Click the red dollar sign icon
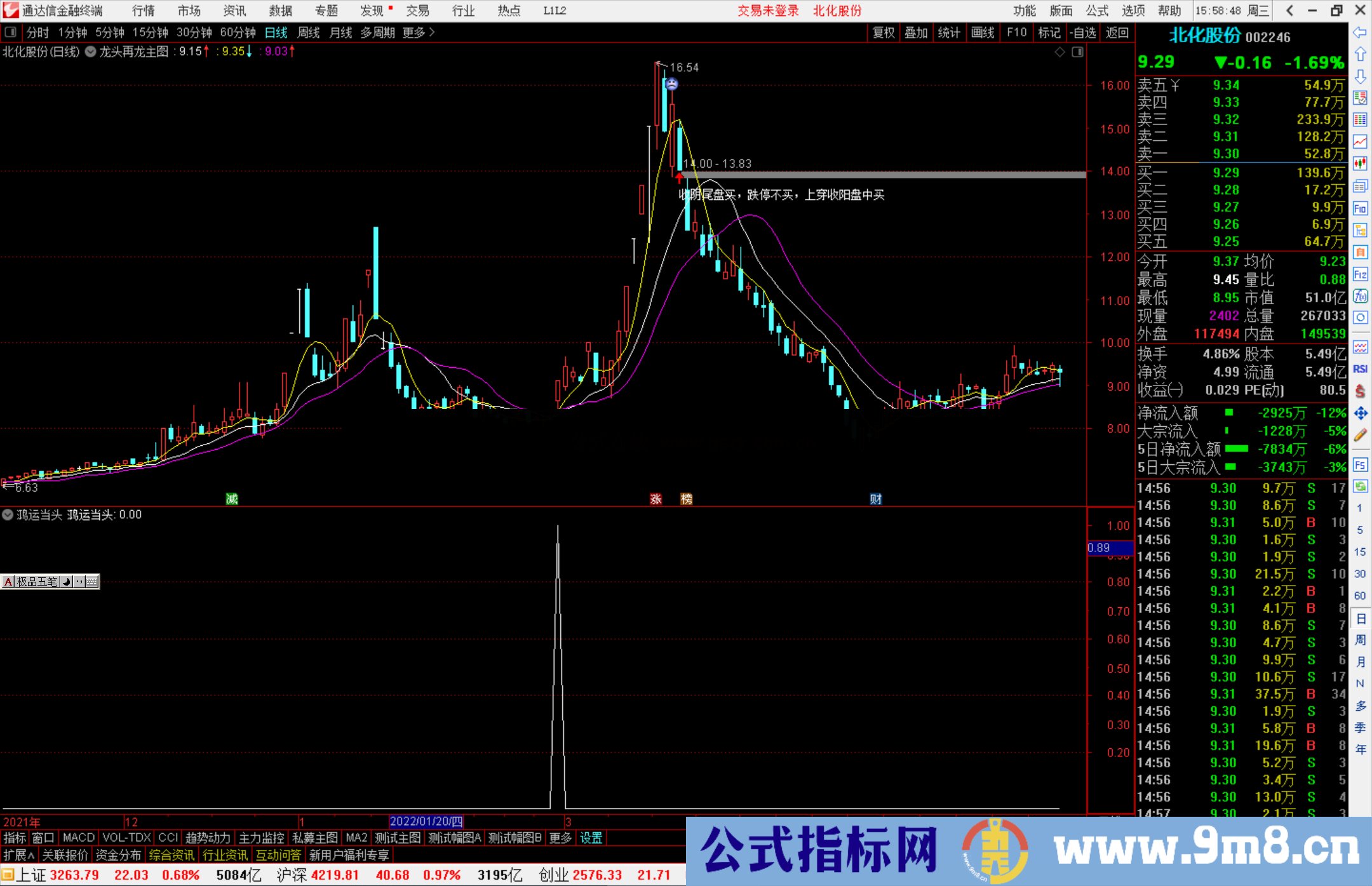1372x886 pixels. (x=1360, y=391)
